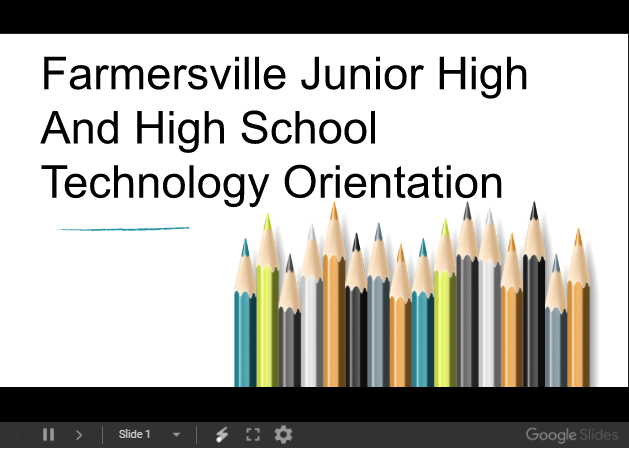Click the pencils image on slide

point(414,294)
